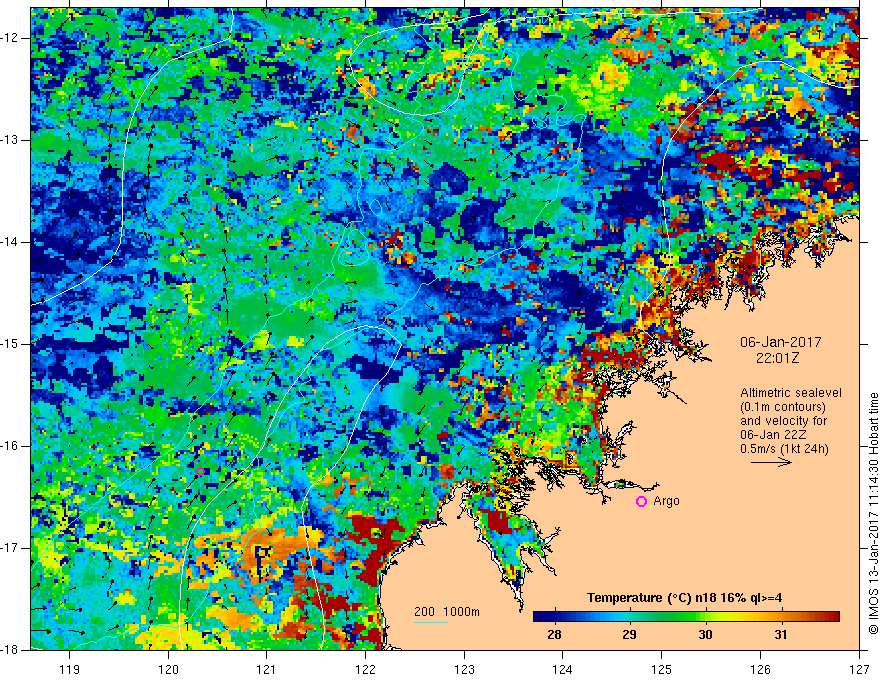880x680 pixels.
Task: Click longitude axis label '123'
Action: 464,669
